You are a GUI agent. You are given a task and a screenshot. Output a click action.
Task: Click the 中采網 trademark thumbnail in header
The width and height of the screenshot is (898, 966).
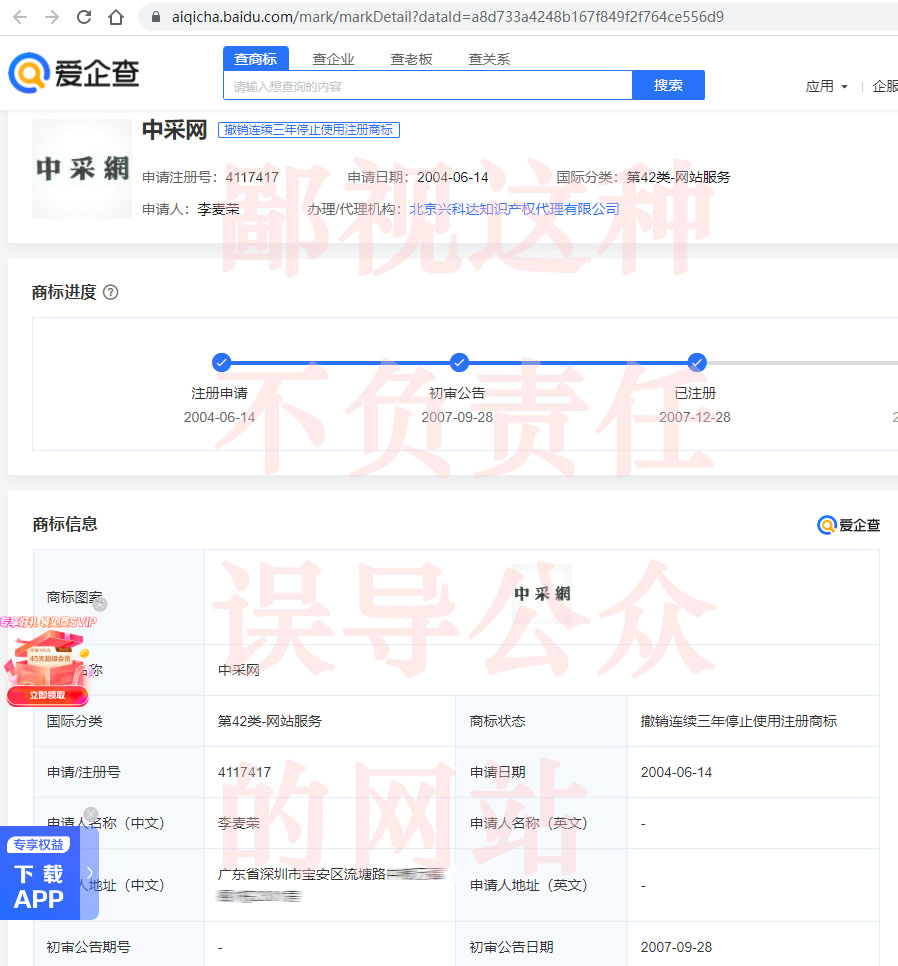pos(82,169)
